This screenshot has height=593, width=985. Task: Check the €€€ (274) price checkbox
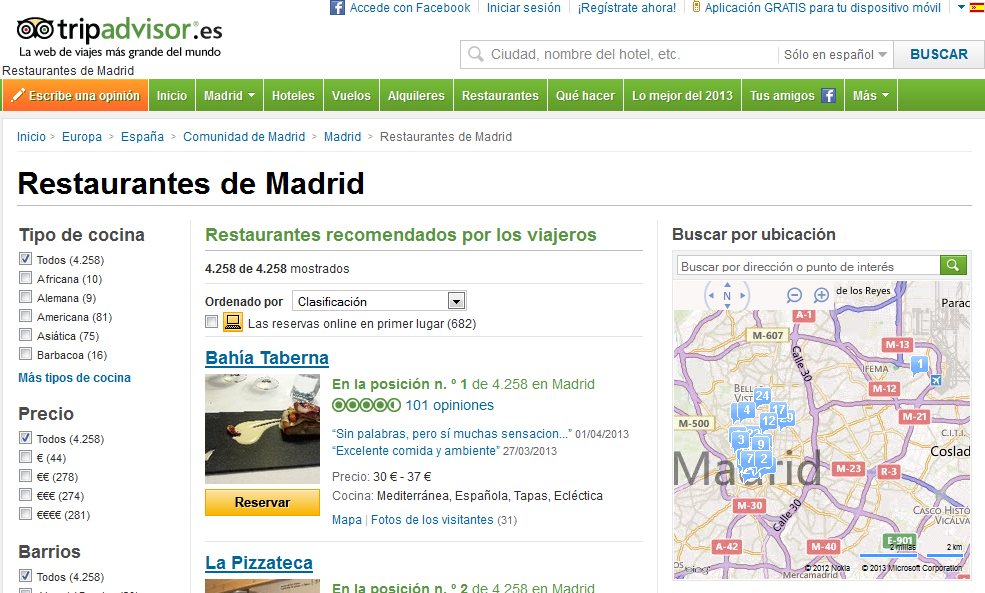pos(25,495)
